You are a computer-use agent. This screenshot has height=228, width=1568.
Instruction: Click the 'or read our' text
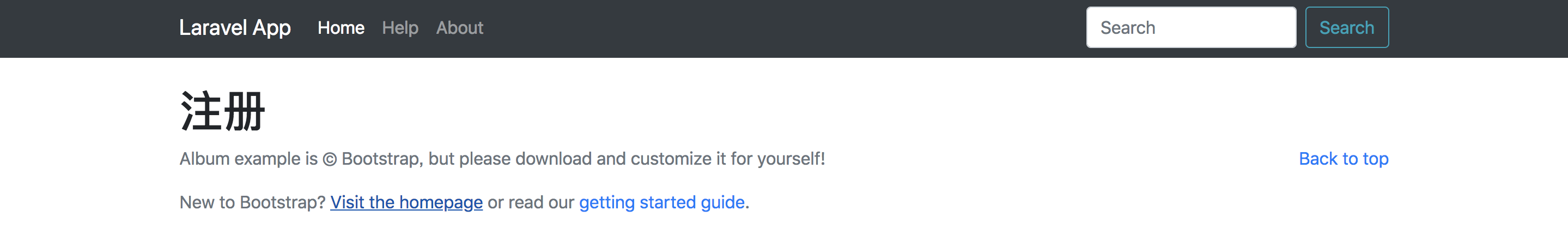click(531, 202)
